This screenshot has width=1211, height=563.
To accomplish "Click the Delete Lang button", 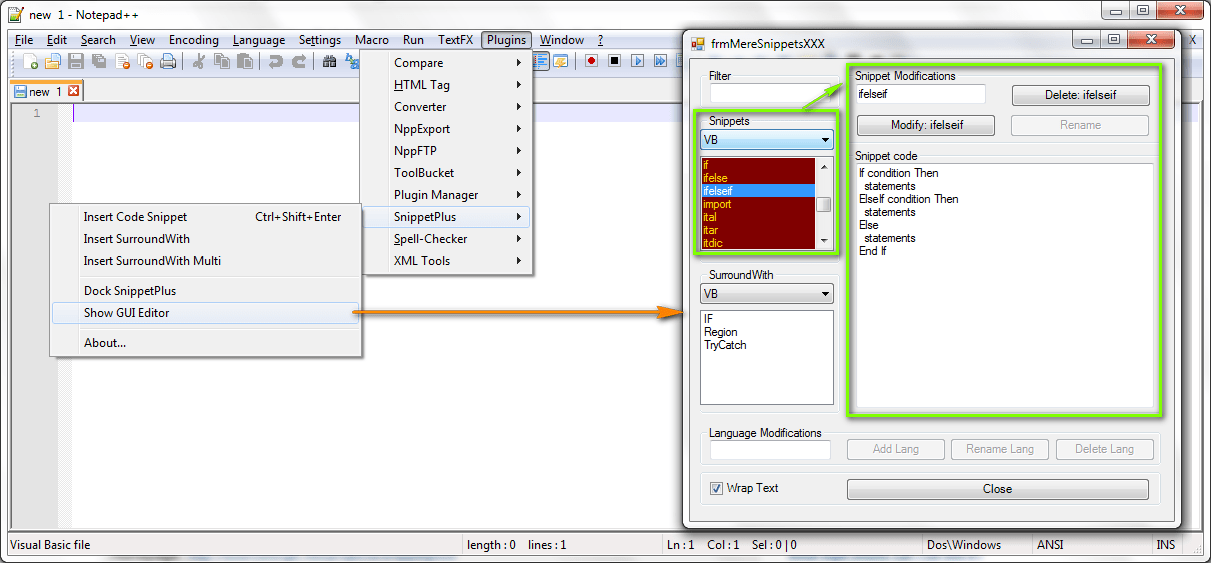I will [1104, 449].
